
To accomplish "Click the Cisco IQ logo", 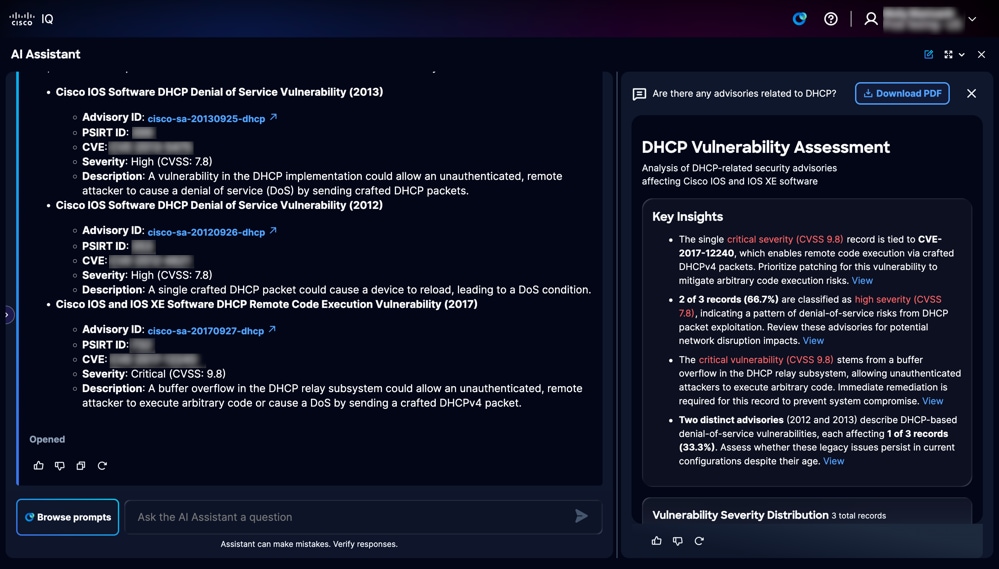I will point(31,19).
